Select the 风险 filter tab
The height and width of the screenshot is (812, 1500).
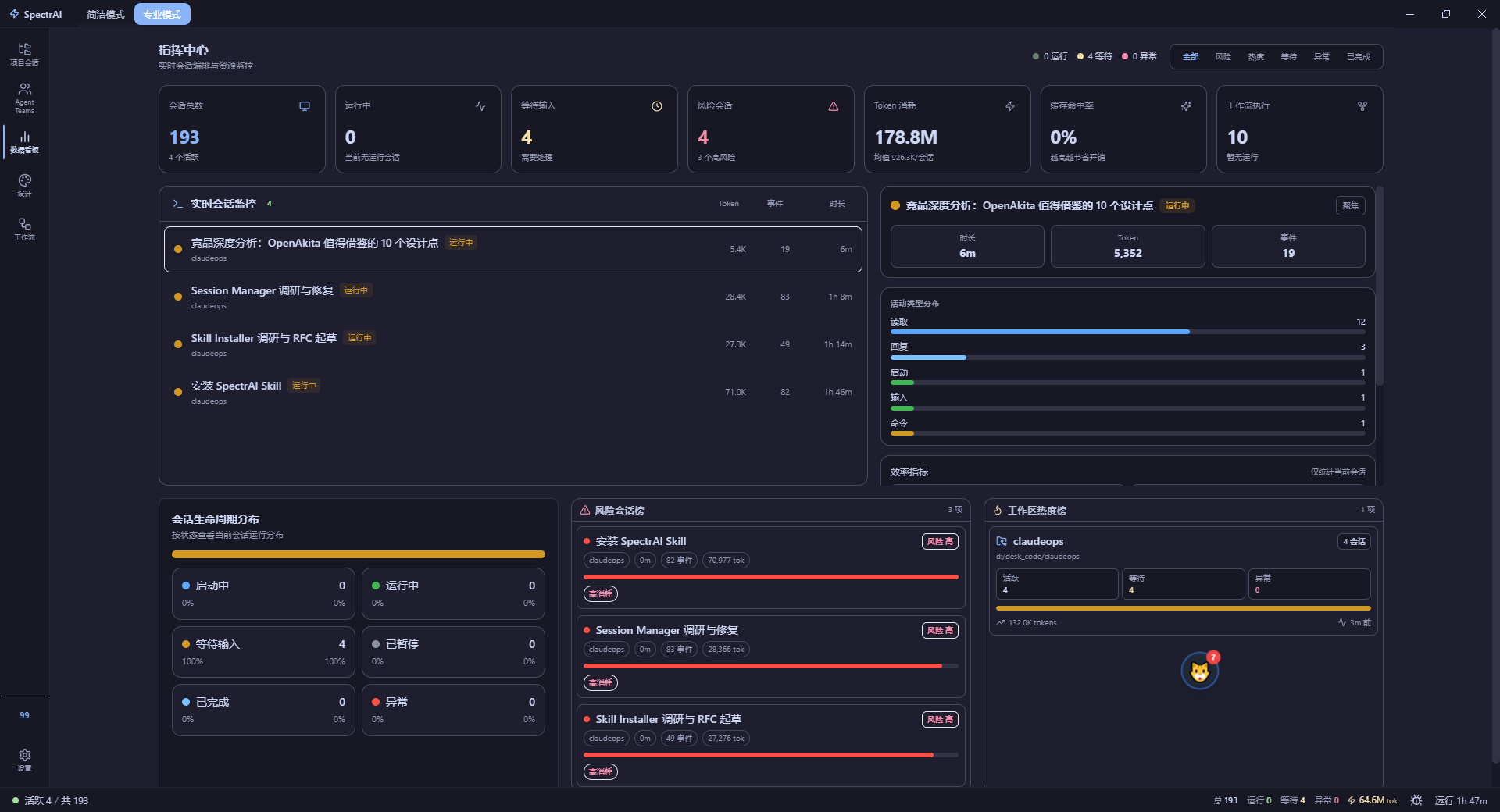click(x=1223, y=56)
